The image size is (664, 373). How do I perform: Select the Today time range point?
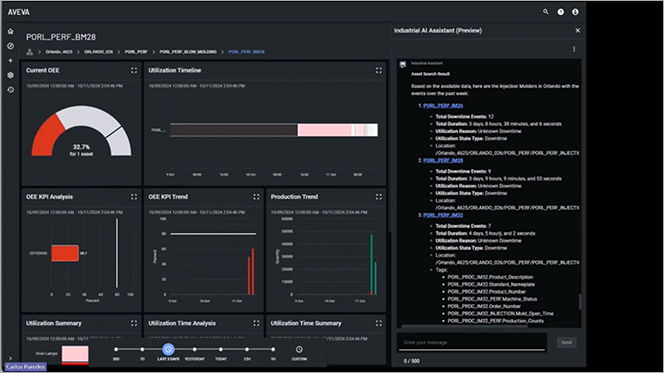[221, 349]
